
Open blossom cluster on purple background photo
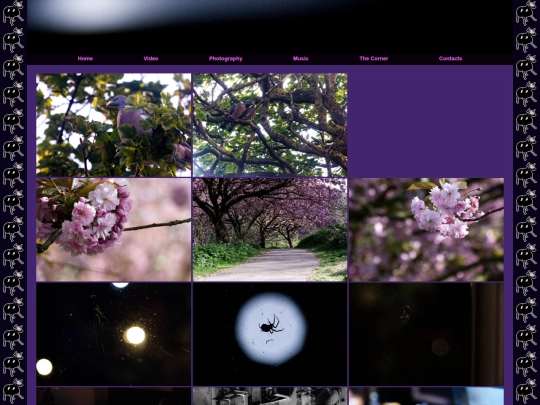click(x=426, y=229)
